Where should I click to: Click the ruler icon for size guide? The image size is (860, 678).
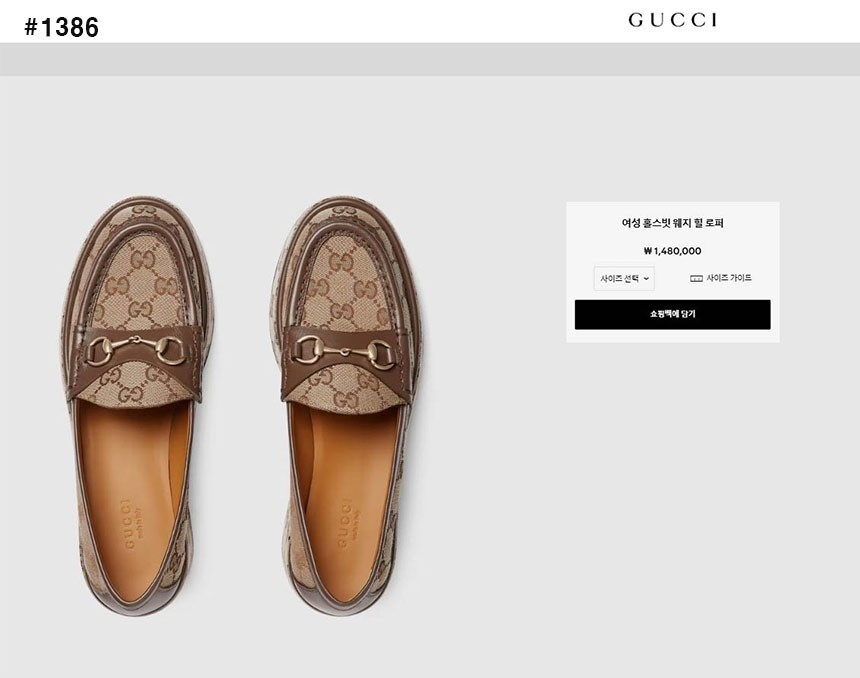point(696,278)
